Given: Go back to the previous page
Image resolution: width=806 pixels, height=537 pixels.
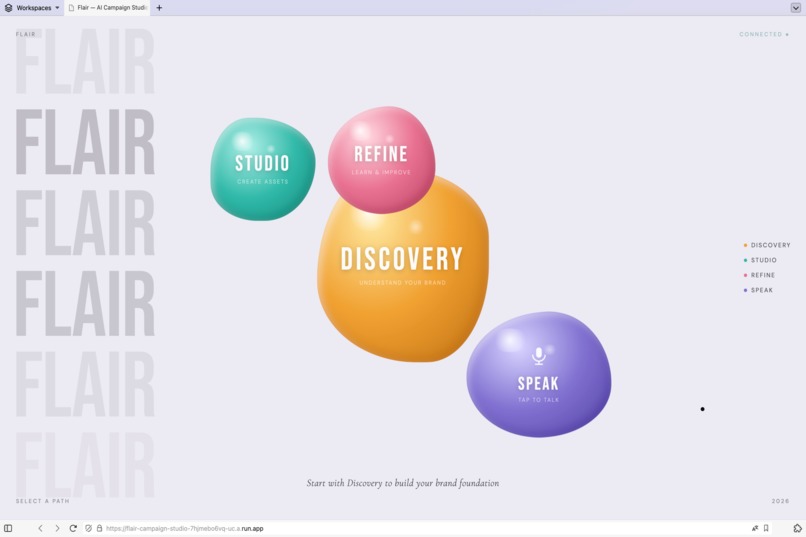Looking at the screenshot, I should tap(40, 528).
